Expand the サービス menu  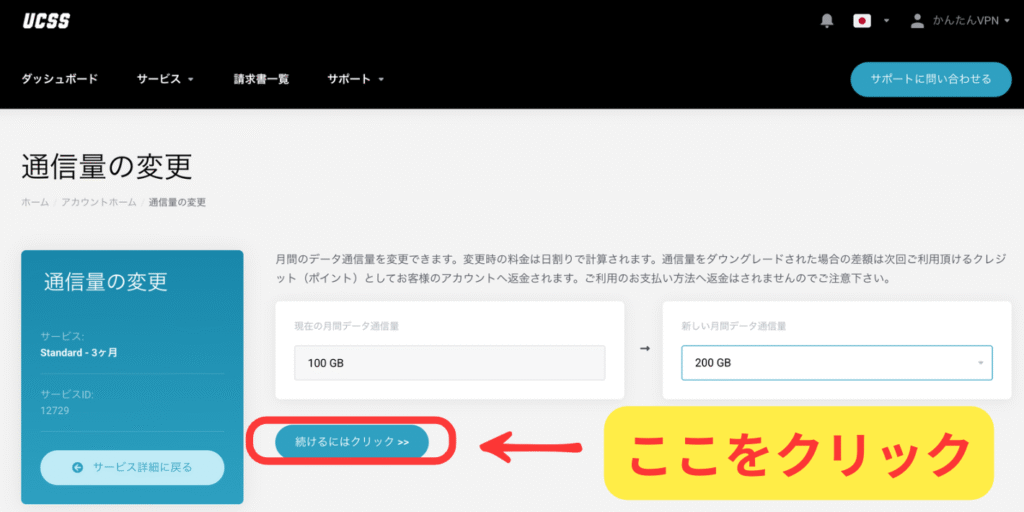pyautogui.click(x=165, y=79)
